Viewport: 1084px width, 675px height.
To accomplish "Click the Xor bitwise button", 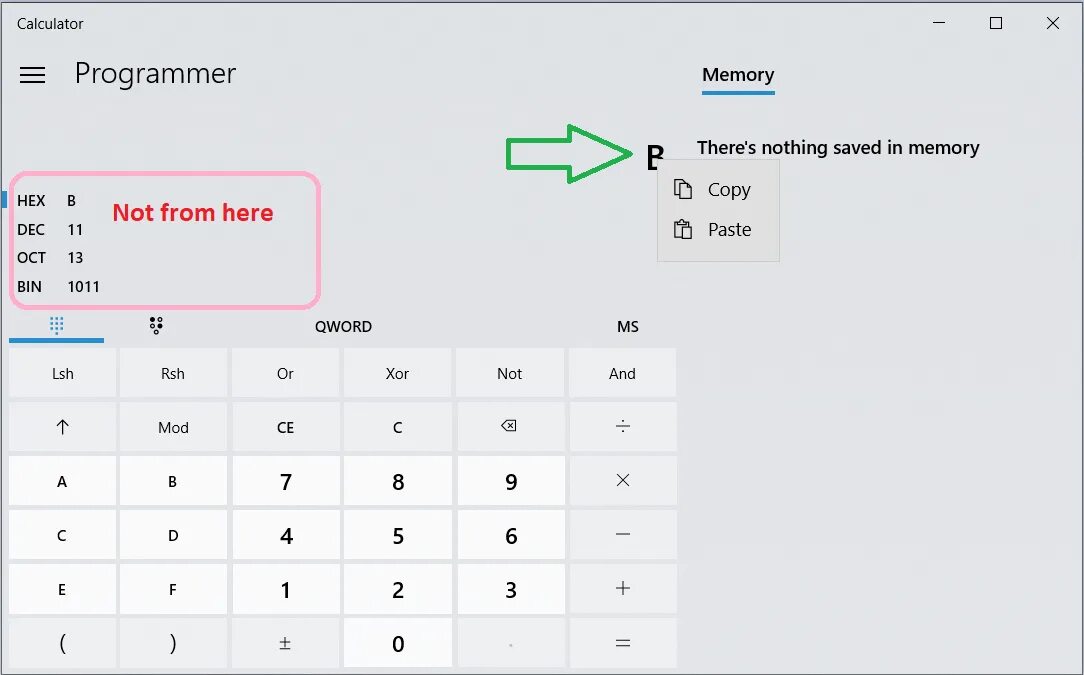I will click(398, 373).
